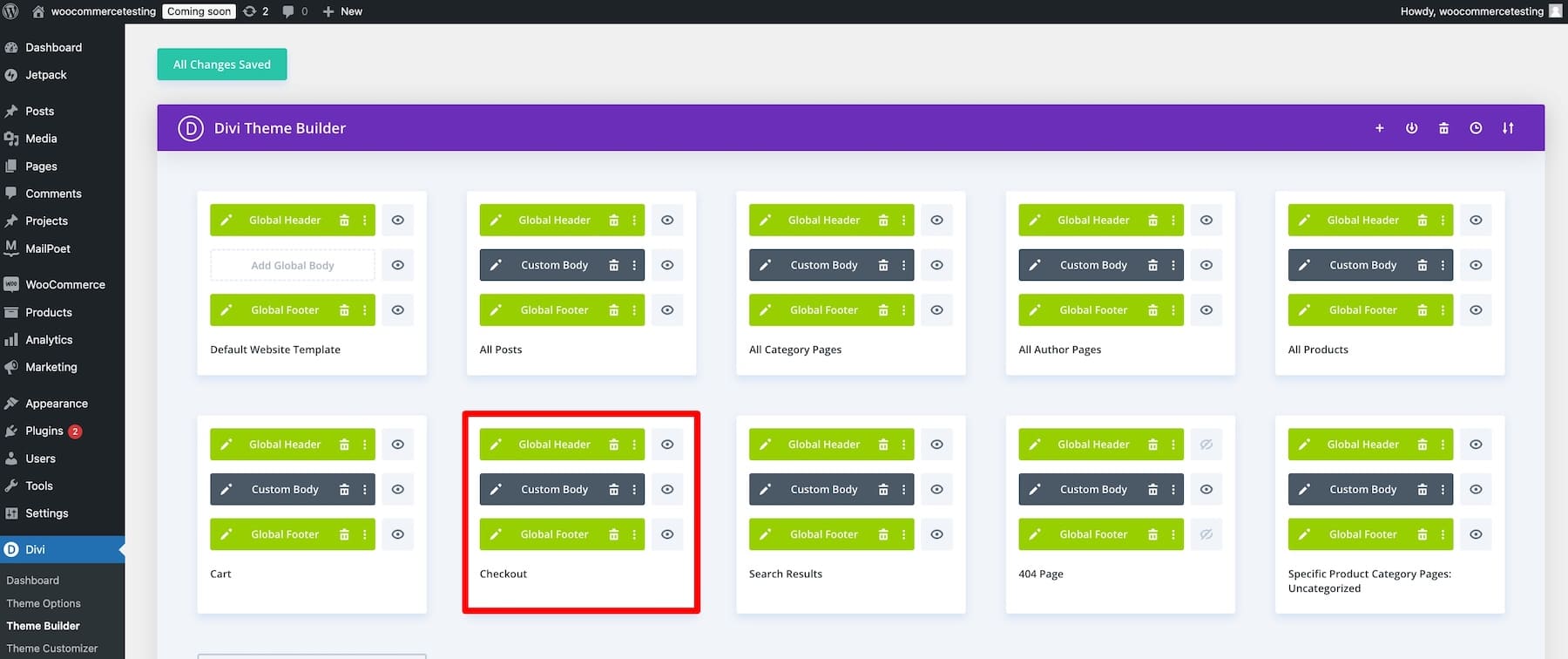Click the All Changes Saved button
This screenshot has width=1568, height=659.
tap(221, 65)
